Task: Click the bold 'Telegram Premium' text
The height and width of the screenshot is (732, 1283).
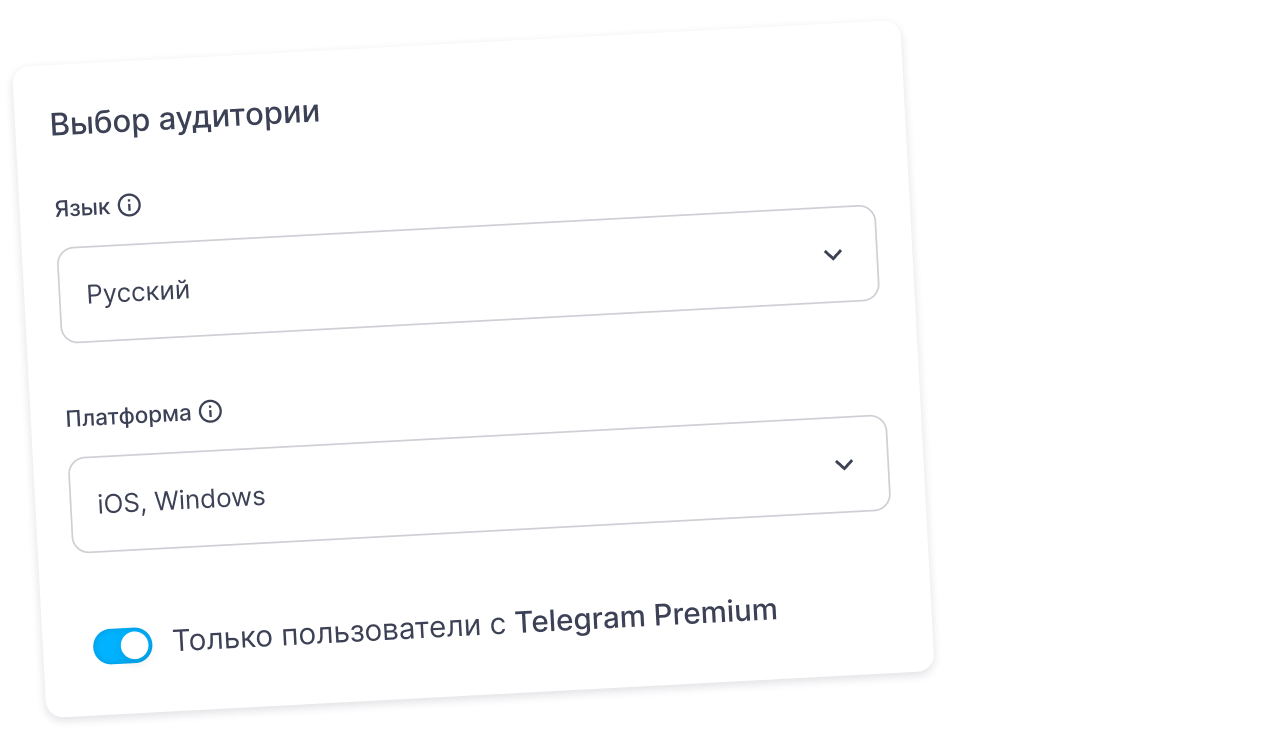Action: (x=645, y=615)
